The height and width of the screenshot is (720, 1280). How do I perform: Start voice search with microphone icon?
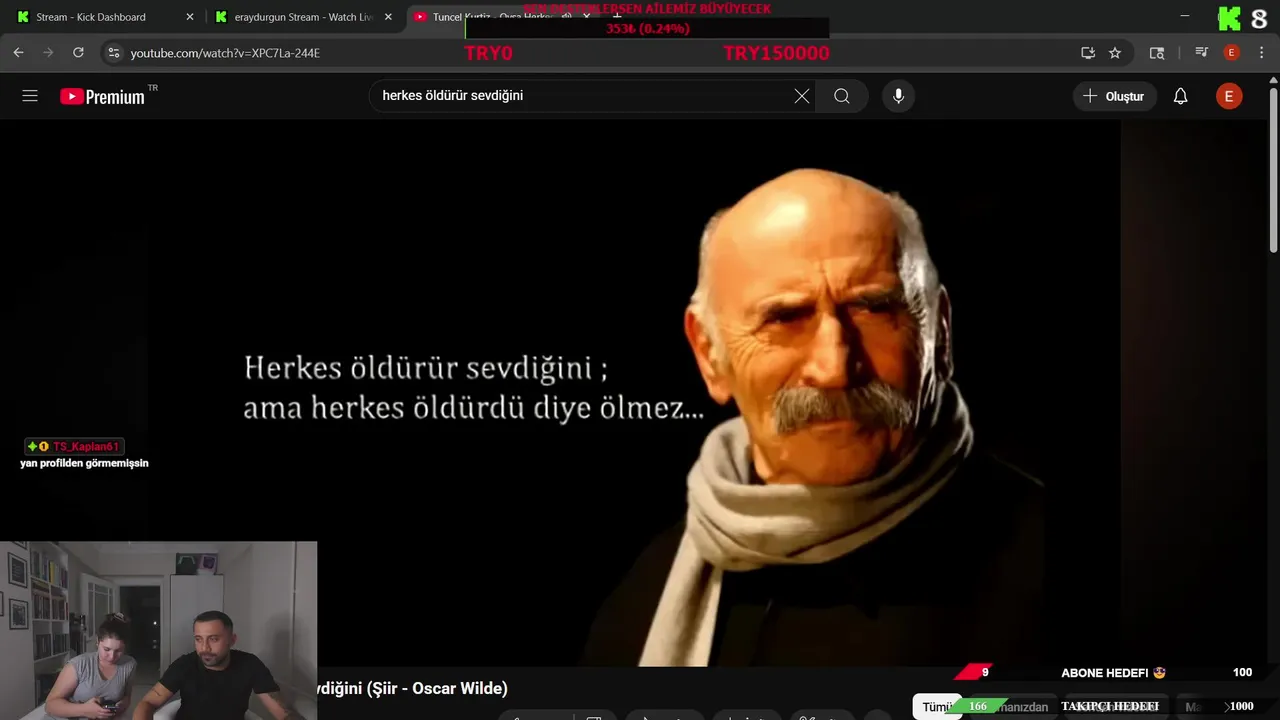pyautogui.click(x=898, y=96)
